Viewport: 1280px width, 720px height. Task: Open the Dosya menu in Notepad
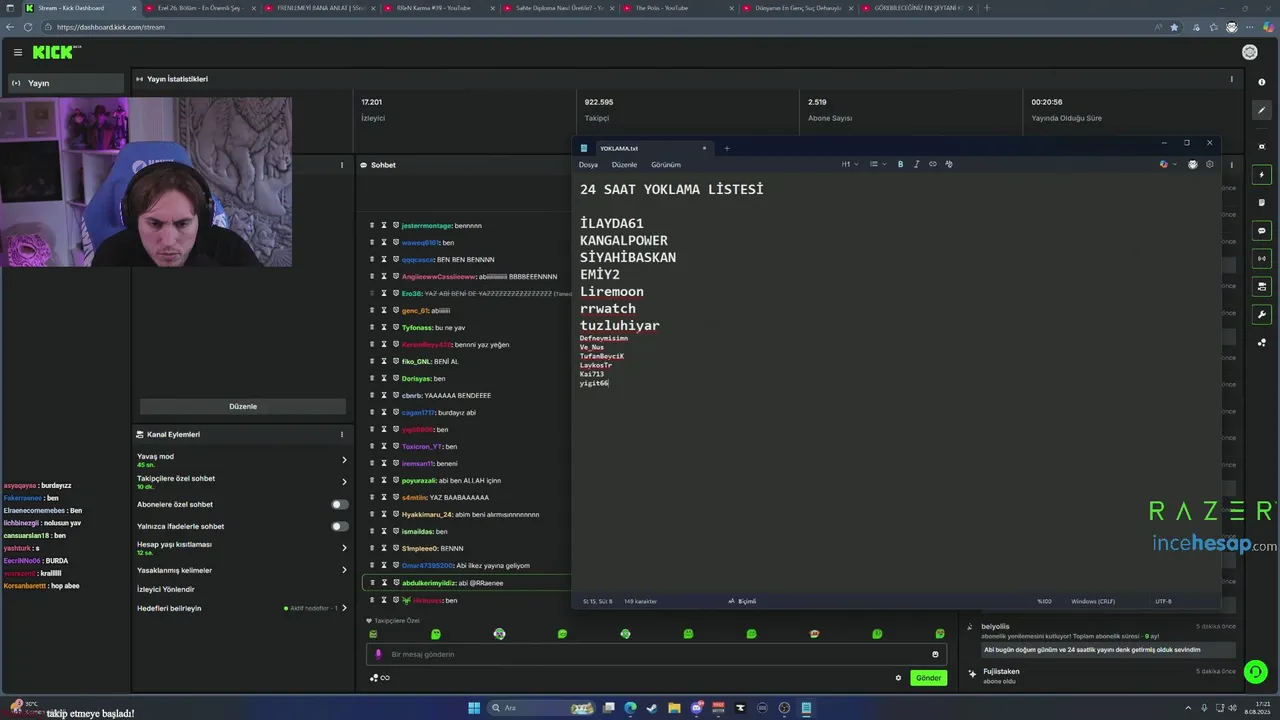pos(588,164)
